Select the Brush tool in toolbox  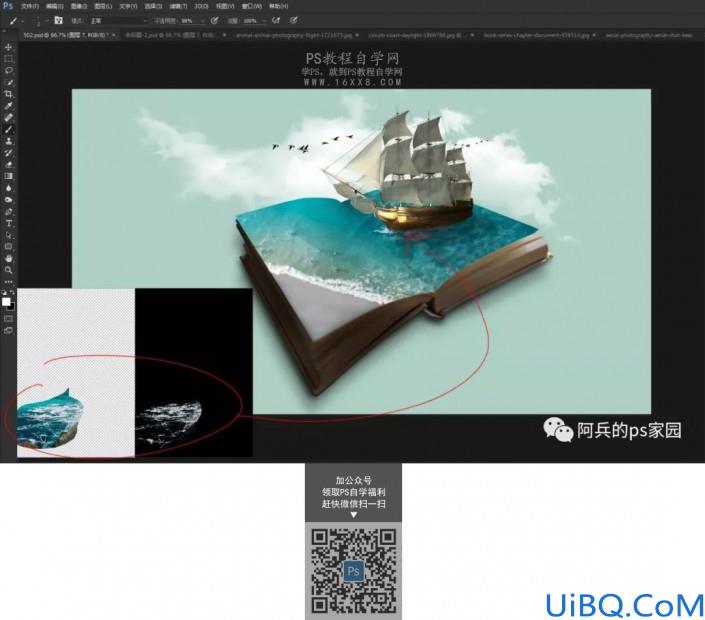click(8, 129)
